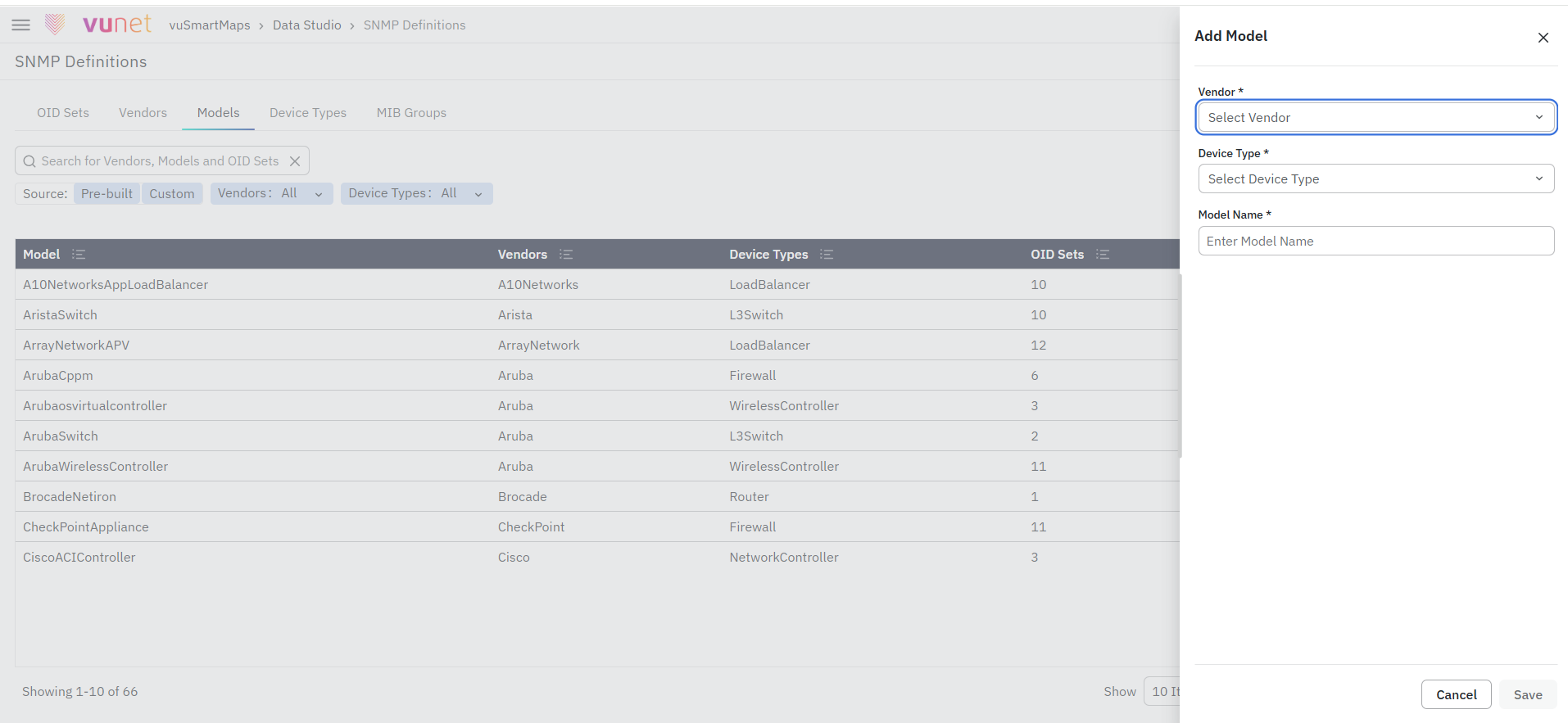Close the Add Model panel

click(x=1543, y=38)
